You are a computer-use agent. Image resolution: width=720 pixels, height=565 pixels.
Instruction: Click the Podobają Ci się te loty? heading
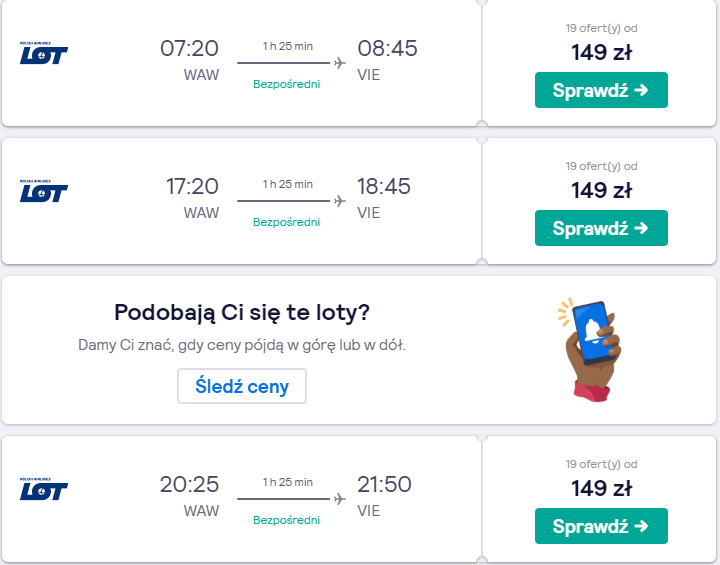click(x=242, y=313)
